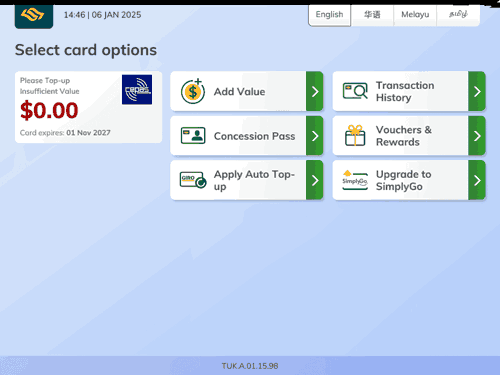This screenshot has width=500, height=375.
Task: Tap the $0.00 card balance
Action: (x=49, y=110)
